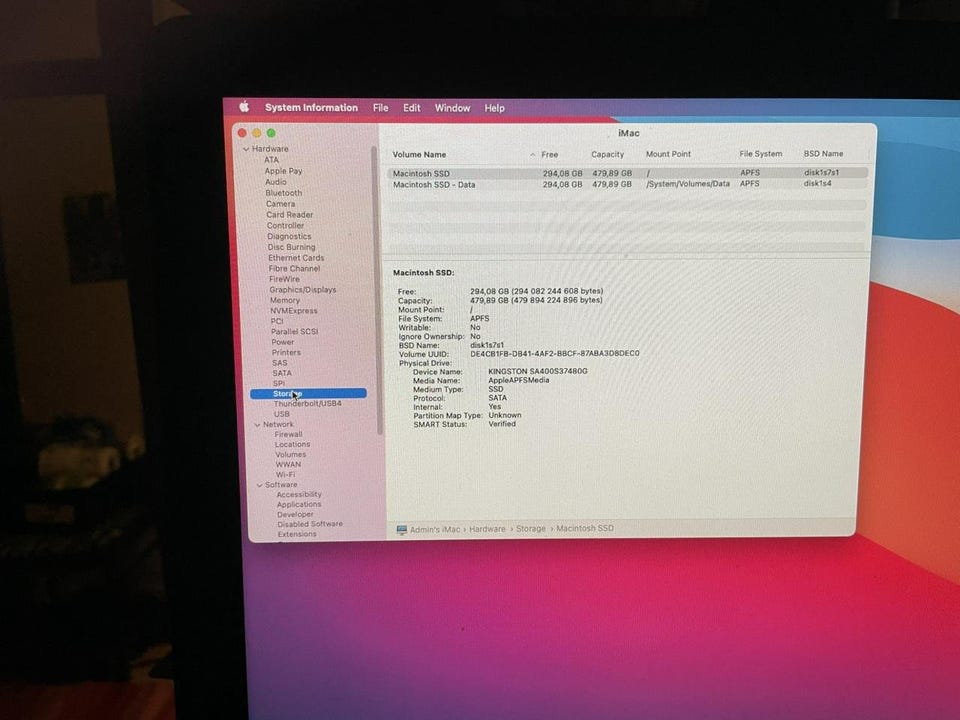This screenshot has height=720, width=960.
Task: Open the Window menu
Action: 452,108
